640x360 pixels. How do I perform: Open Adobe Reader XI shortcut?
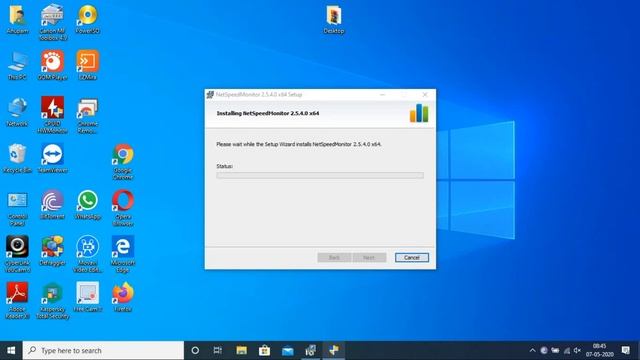[x=17, y=301]
